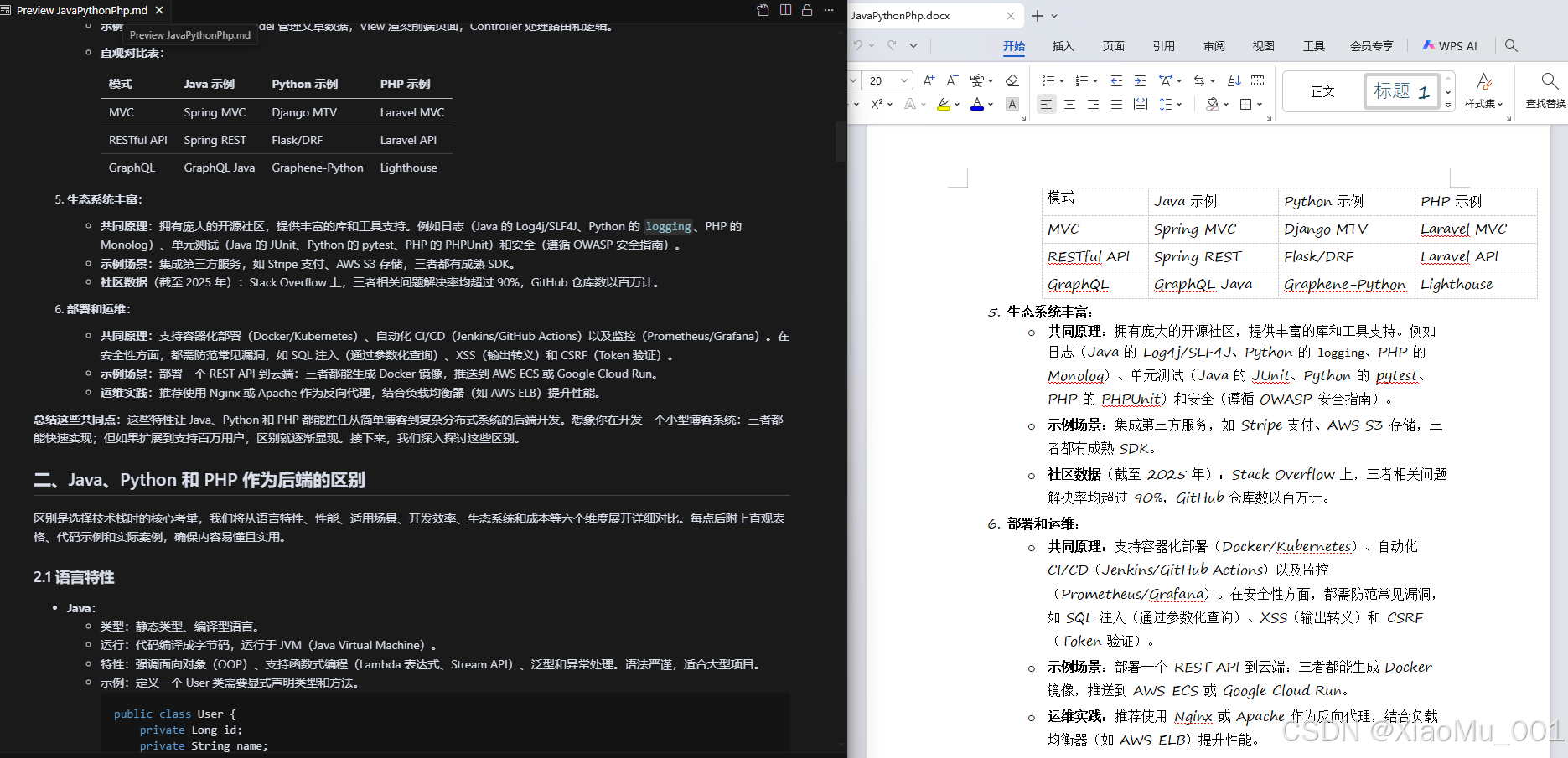Viewport: 1568px width, 758px height.
Task: Click the sort icon
Action: 1234,80
